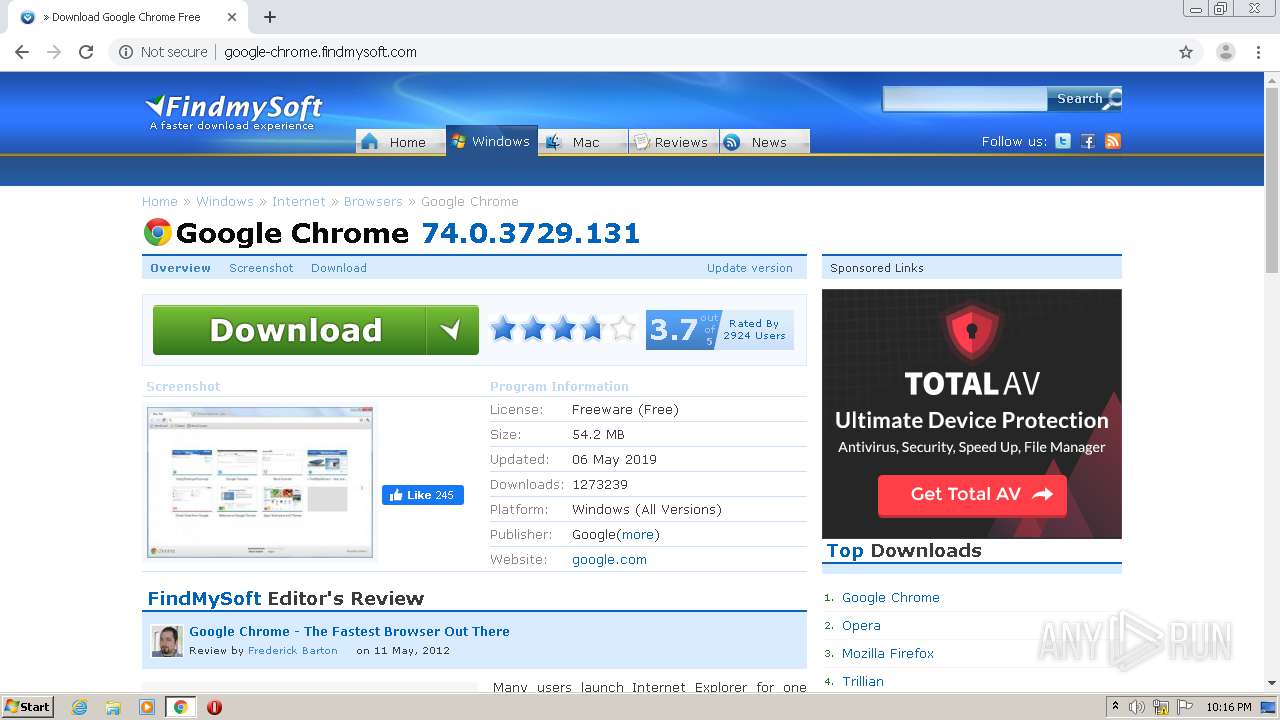Close the Download Google Chrome Free tab
1280x720 pixels.
point(232,17)
